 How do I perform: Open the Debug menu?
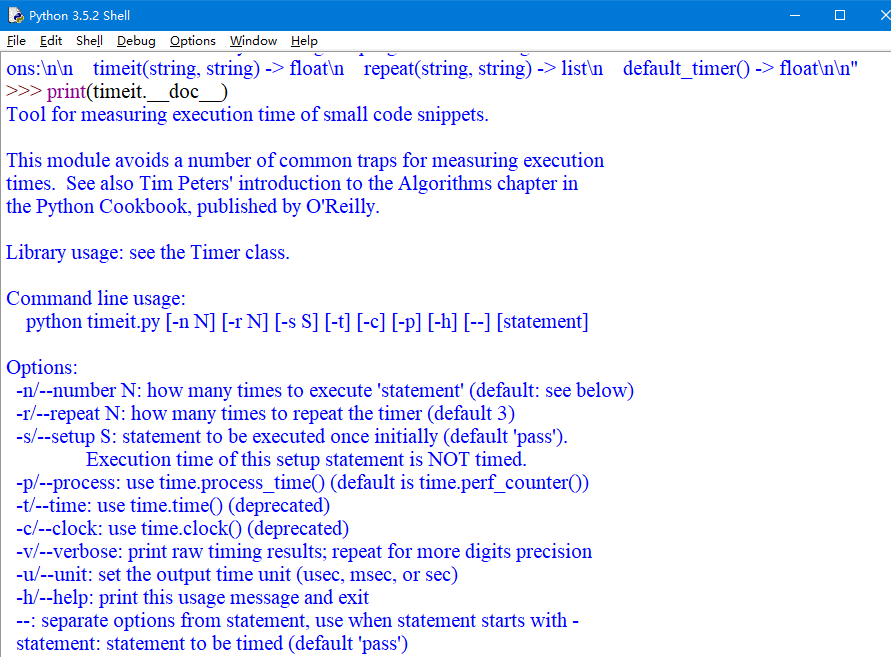[136, 41]
